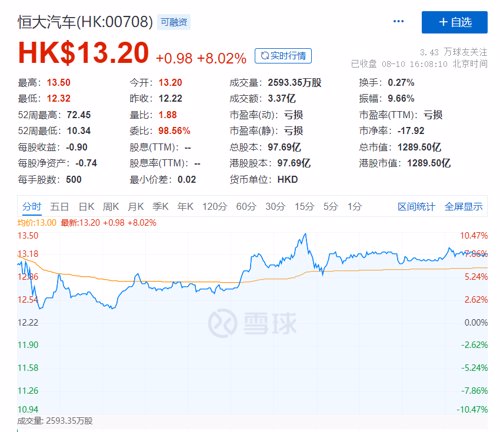Show the 30分 interval chart
Screen dimensions: 500x432
point(275,207)
